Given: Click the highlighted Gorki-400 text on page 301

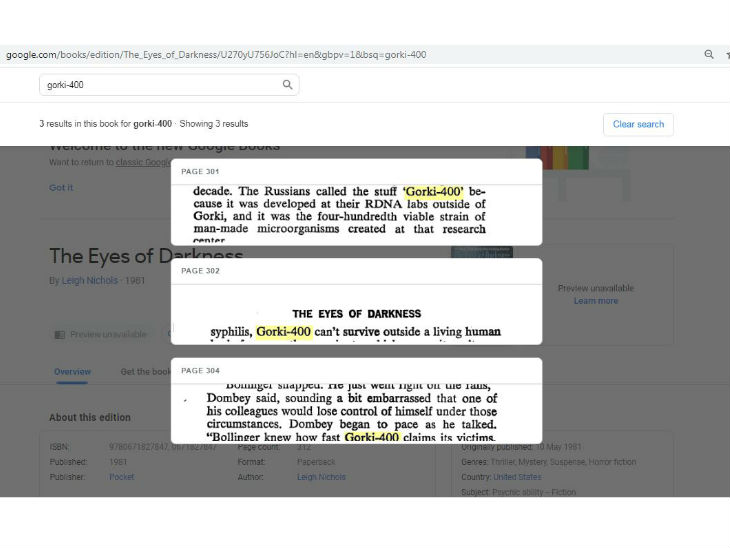Looking at the screenshot, I should click(433, 191).
